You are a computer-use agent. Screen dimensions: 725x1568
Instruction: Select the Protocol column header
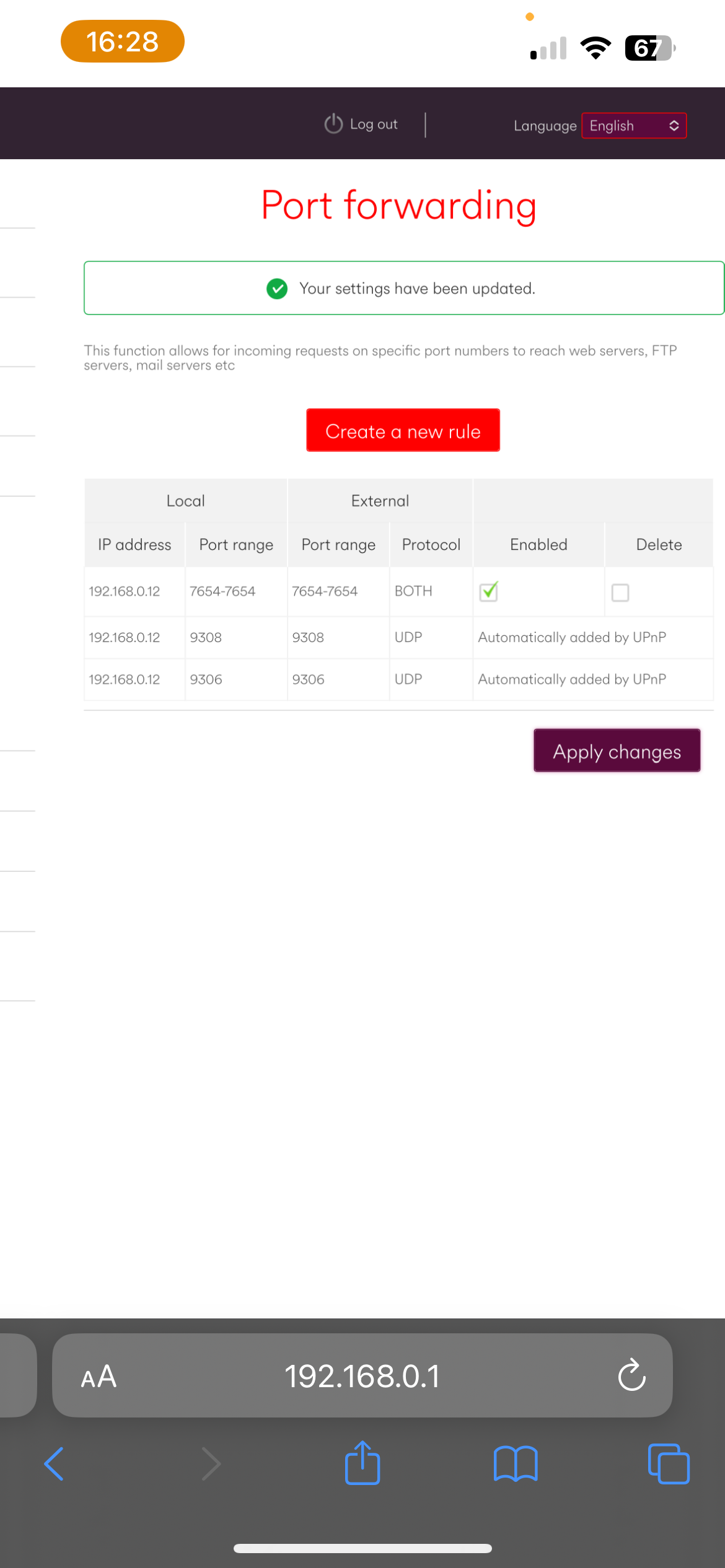[431, 545]
